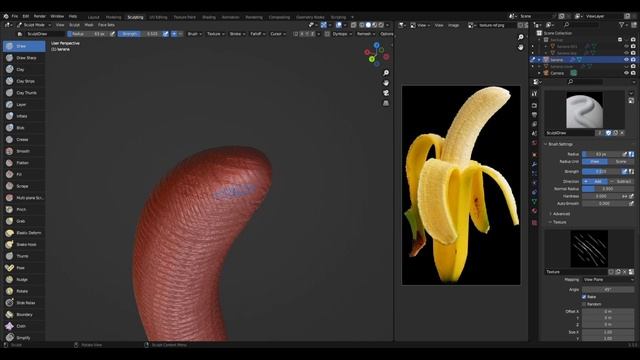Select the Inflate brush
640x360 pixels.
point(24,116)
